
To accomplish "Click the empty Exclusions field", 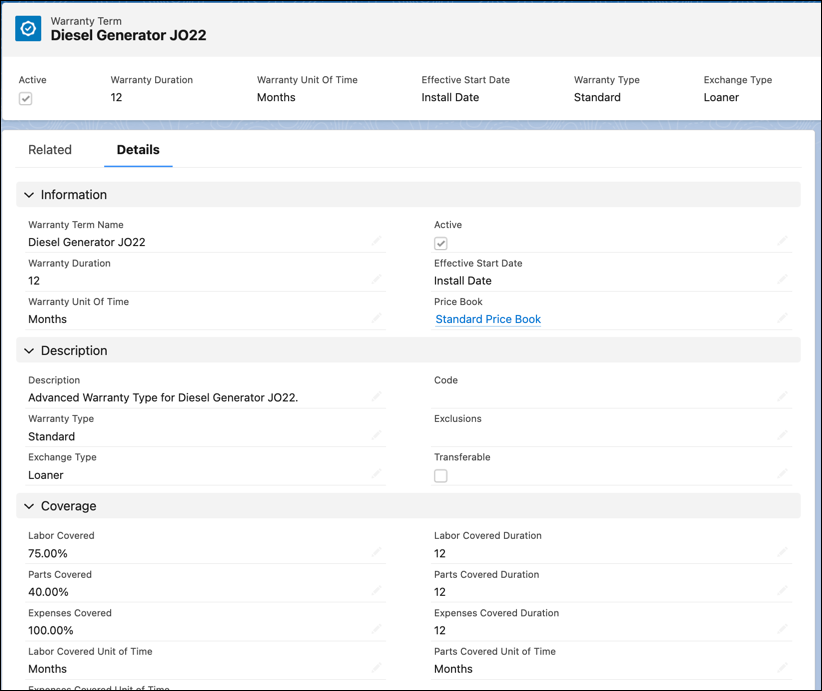I will 600,432.
